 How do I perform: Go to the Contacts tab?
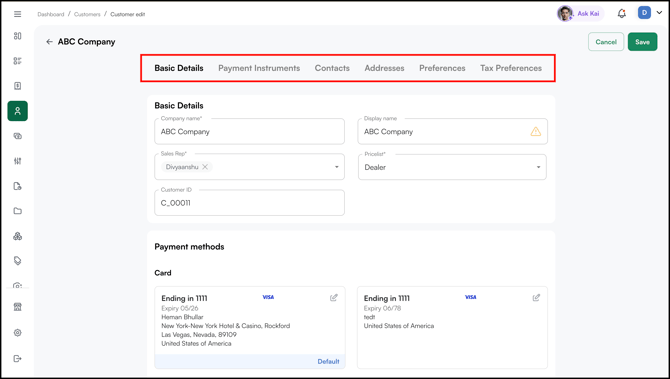click(332, 68)
